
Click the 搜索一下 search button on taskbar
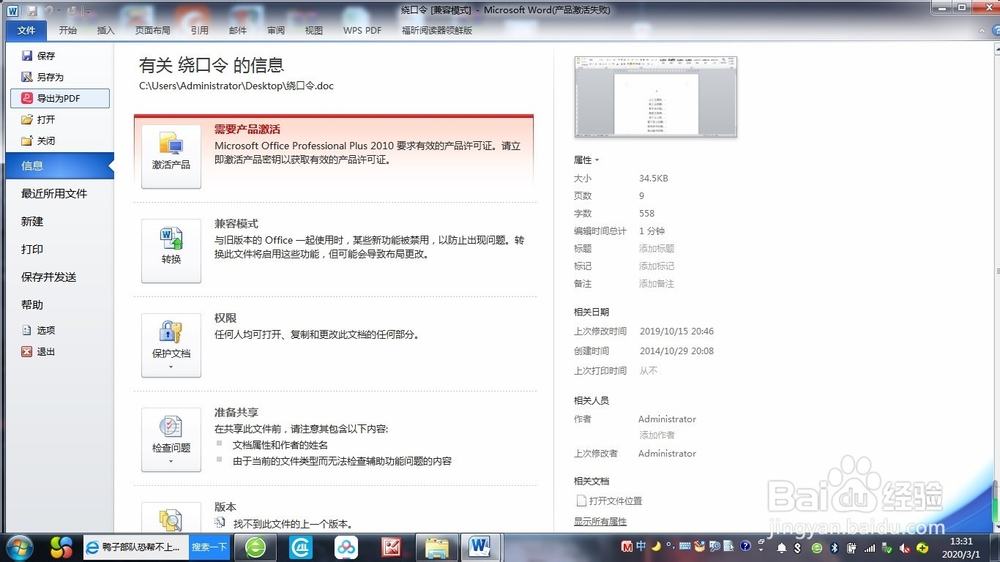[209, 547]
